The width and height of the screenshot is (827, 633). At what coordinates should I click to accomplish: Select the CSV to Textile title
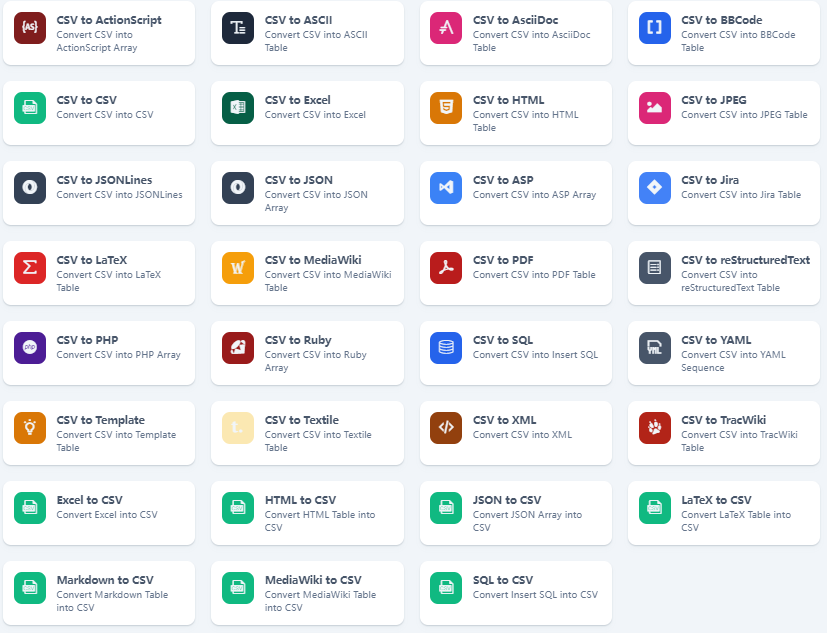pos(302,420)
